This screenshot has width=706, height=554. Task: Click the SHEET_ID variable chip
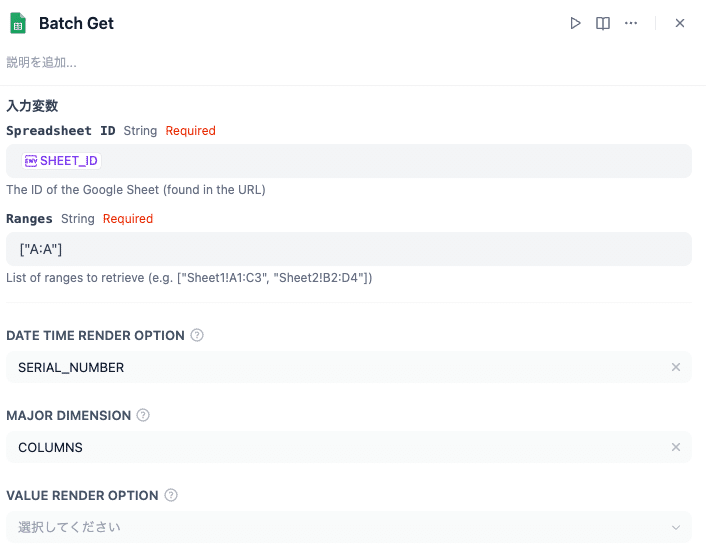[x=62, y=161]
